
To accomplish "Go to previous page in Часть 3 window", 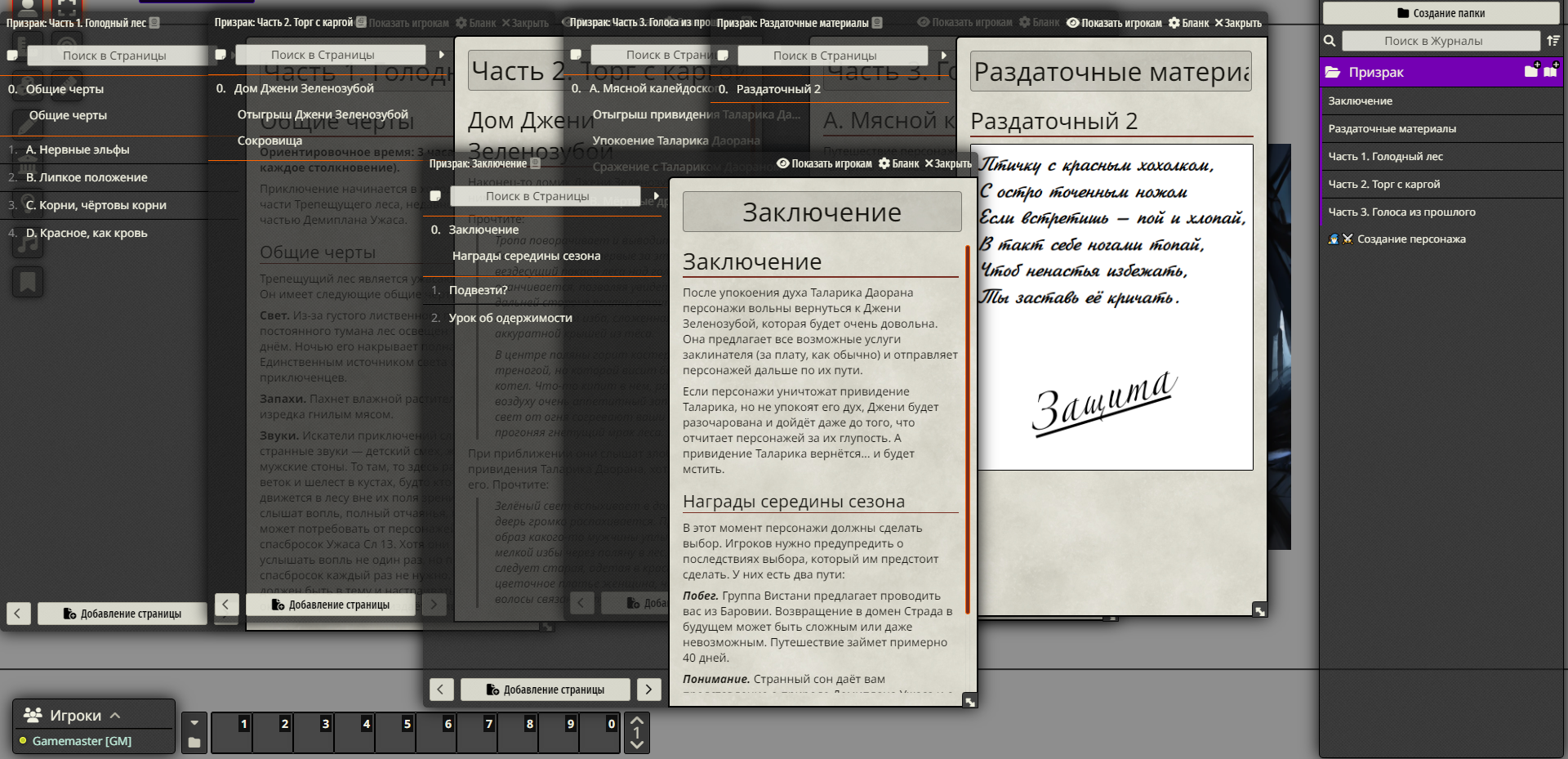I will coord(581,603).
